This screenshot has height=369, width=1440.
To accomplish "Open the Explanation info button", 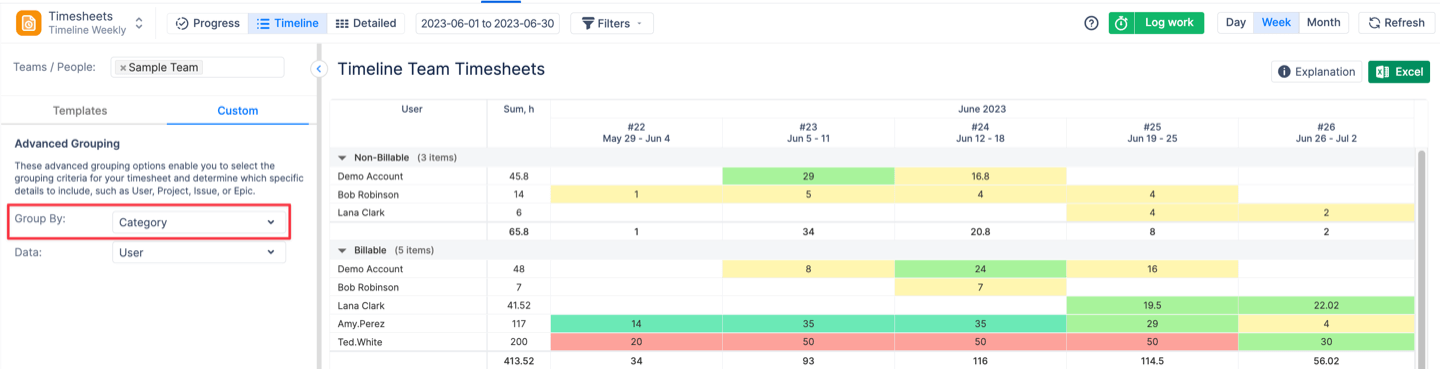I will [1316, 72].
